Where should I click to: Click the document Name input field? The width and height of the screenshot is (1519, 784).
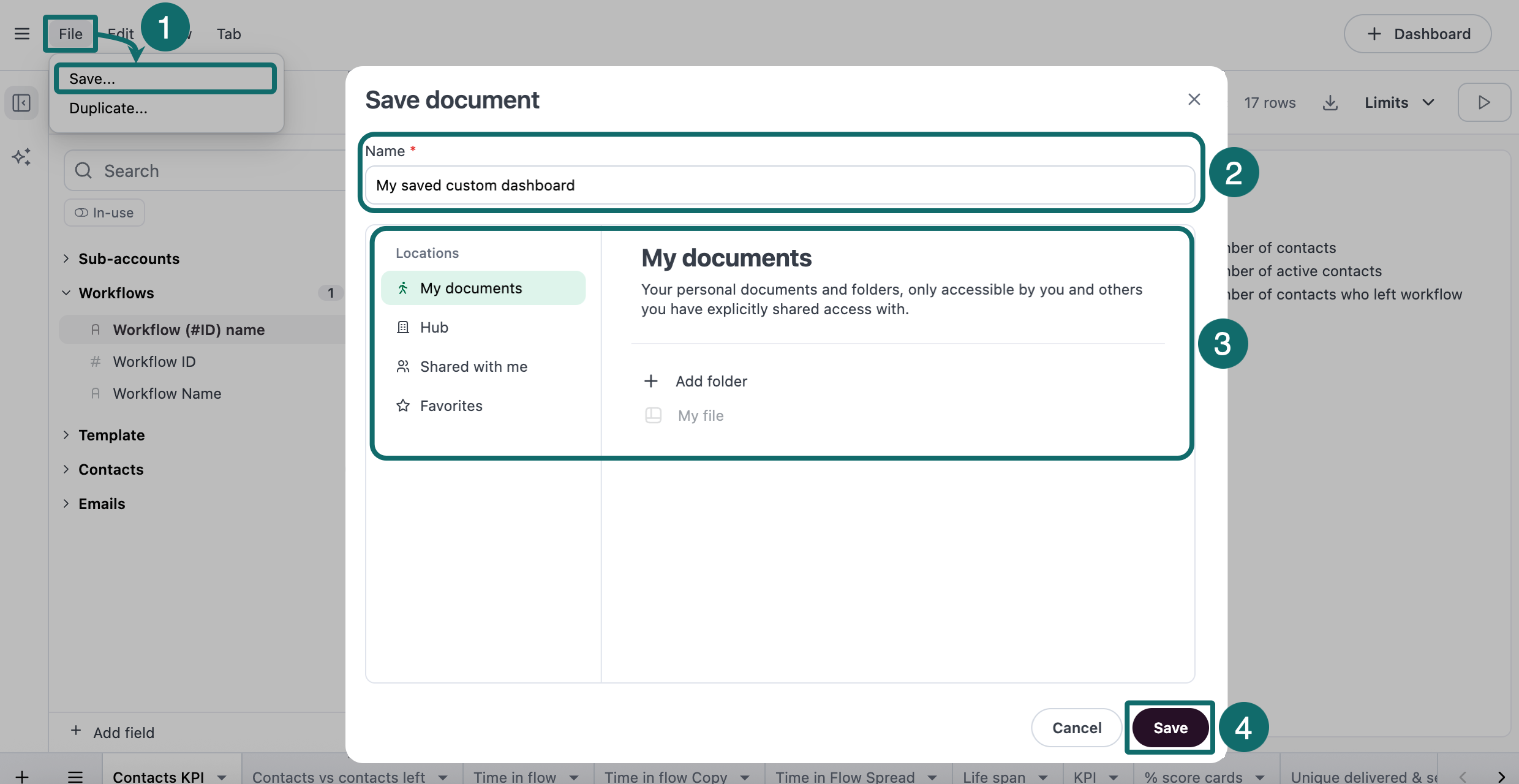pos(779,185)
